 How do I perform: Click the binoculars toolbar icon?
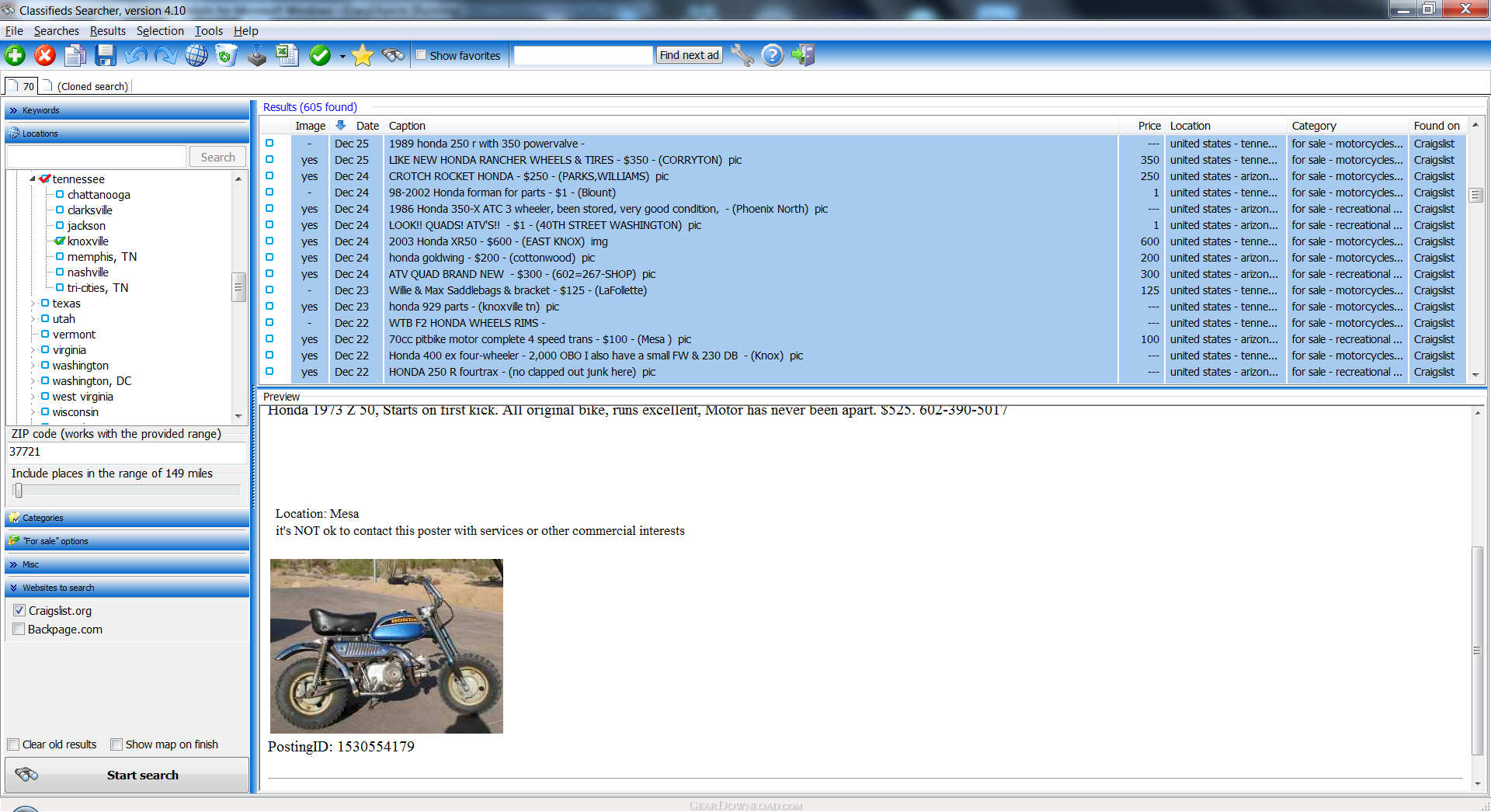pyautogui.click(x=393, y=55)
